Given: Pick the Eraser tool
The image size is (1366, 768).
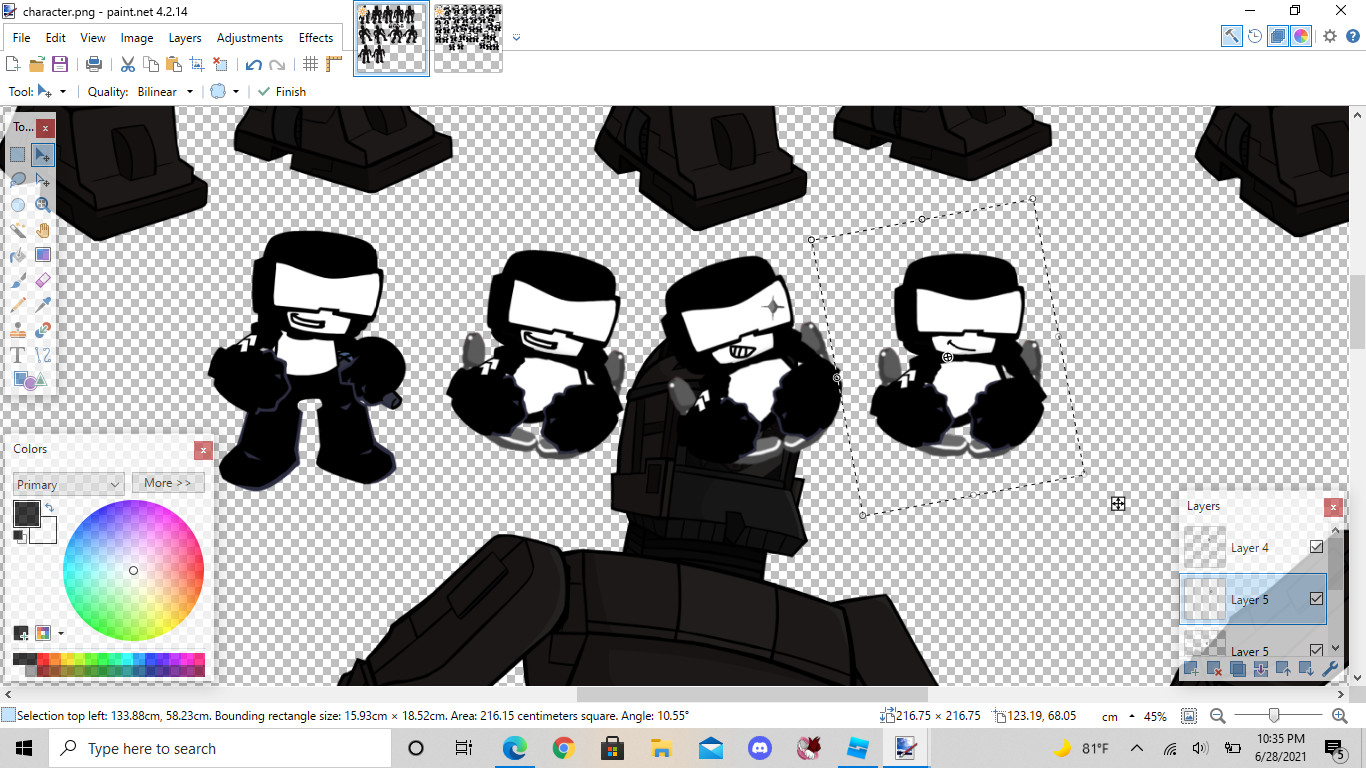Looking at the screenshot, I should pyautogui.click(x=42, y=280).
